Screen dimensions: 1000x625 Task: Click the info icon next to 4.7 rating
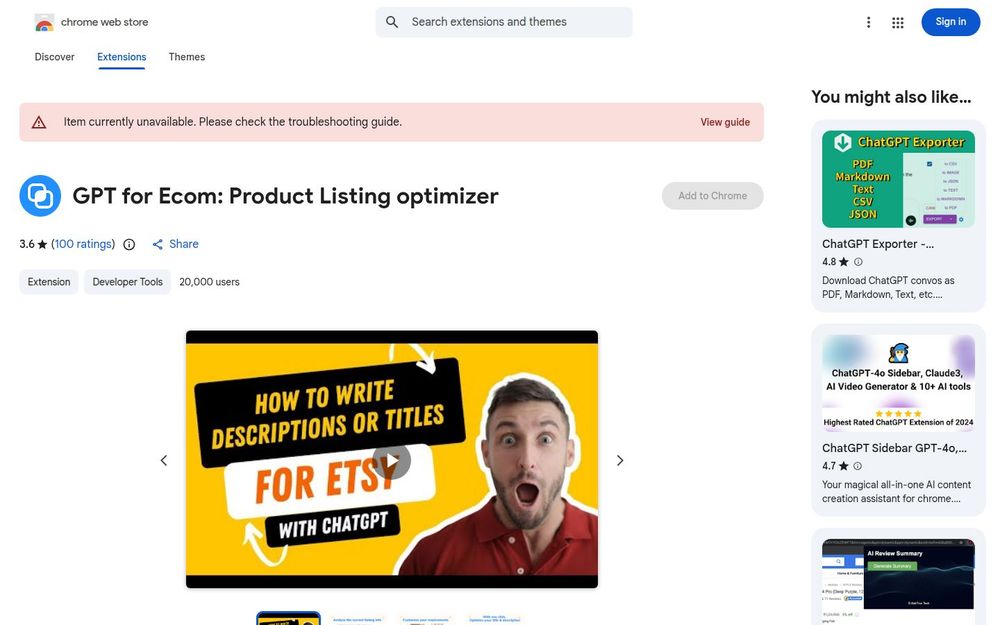point(858,466)
